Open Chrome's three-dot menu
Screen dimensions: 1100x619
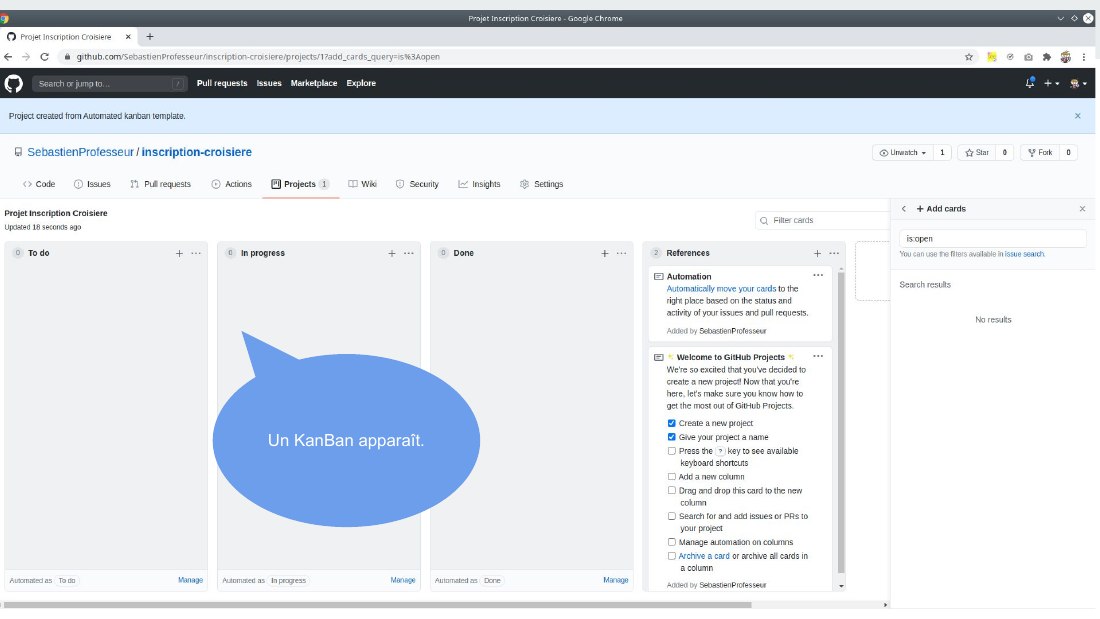click(x=1084, y=57)
